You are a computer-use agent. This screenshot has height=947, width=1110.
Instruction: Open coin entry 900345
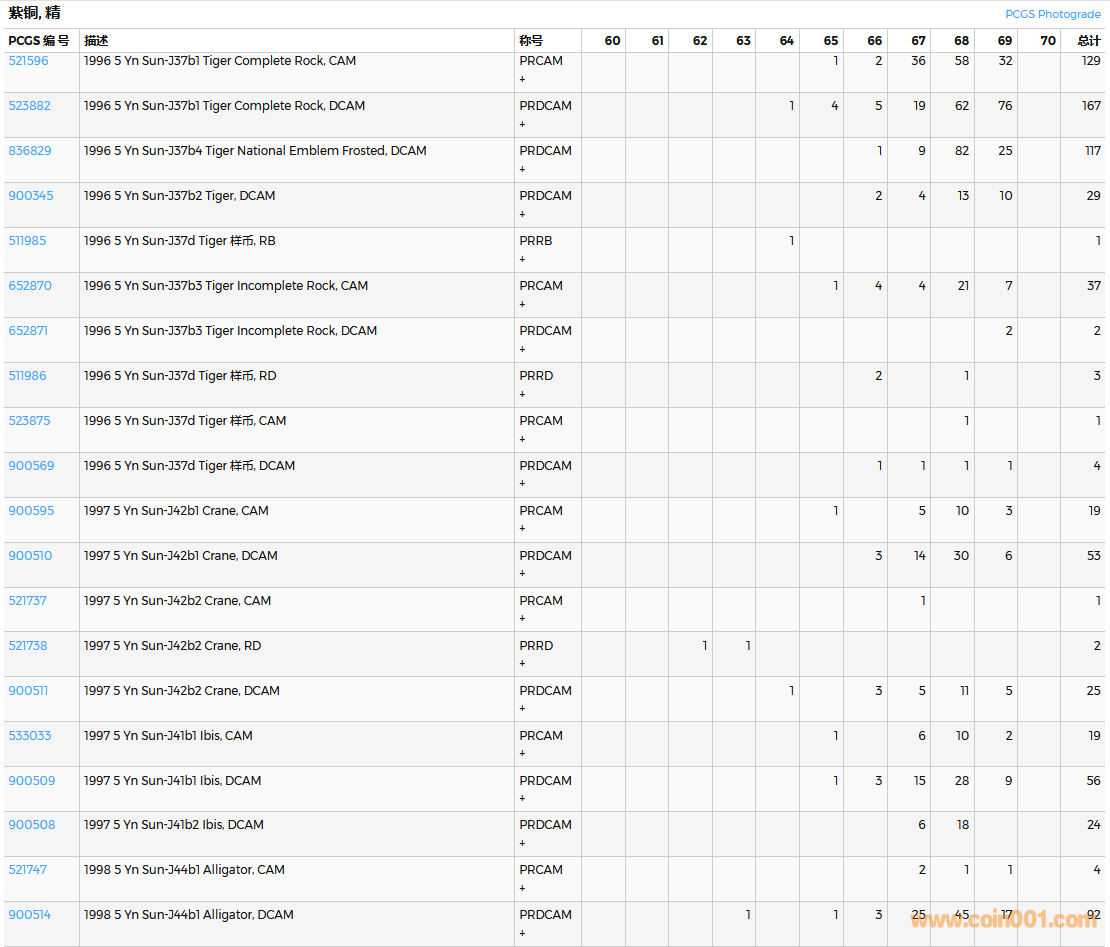click(x=30, y=196)
